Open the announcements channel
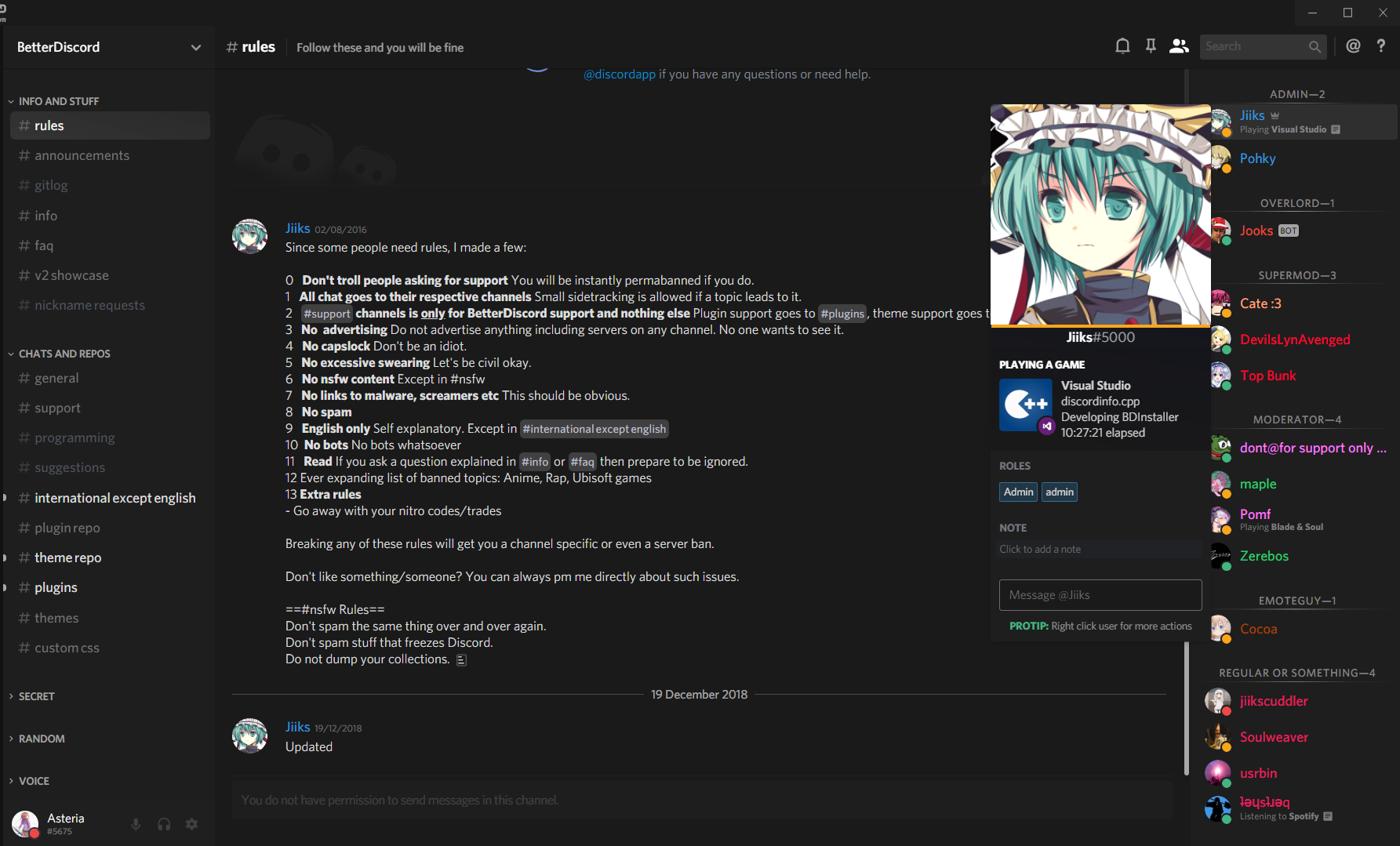The width and height of the screenshot is (1400, 846). (110, 155)
